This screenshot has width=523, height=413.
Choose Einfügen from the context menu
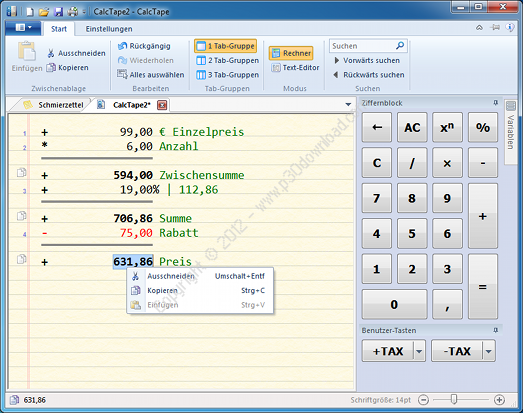[200, 305]
